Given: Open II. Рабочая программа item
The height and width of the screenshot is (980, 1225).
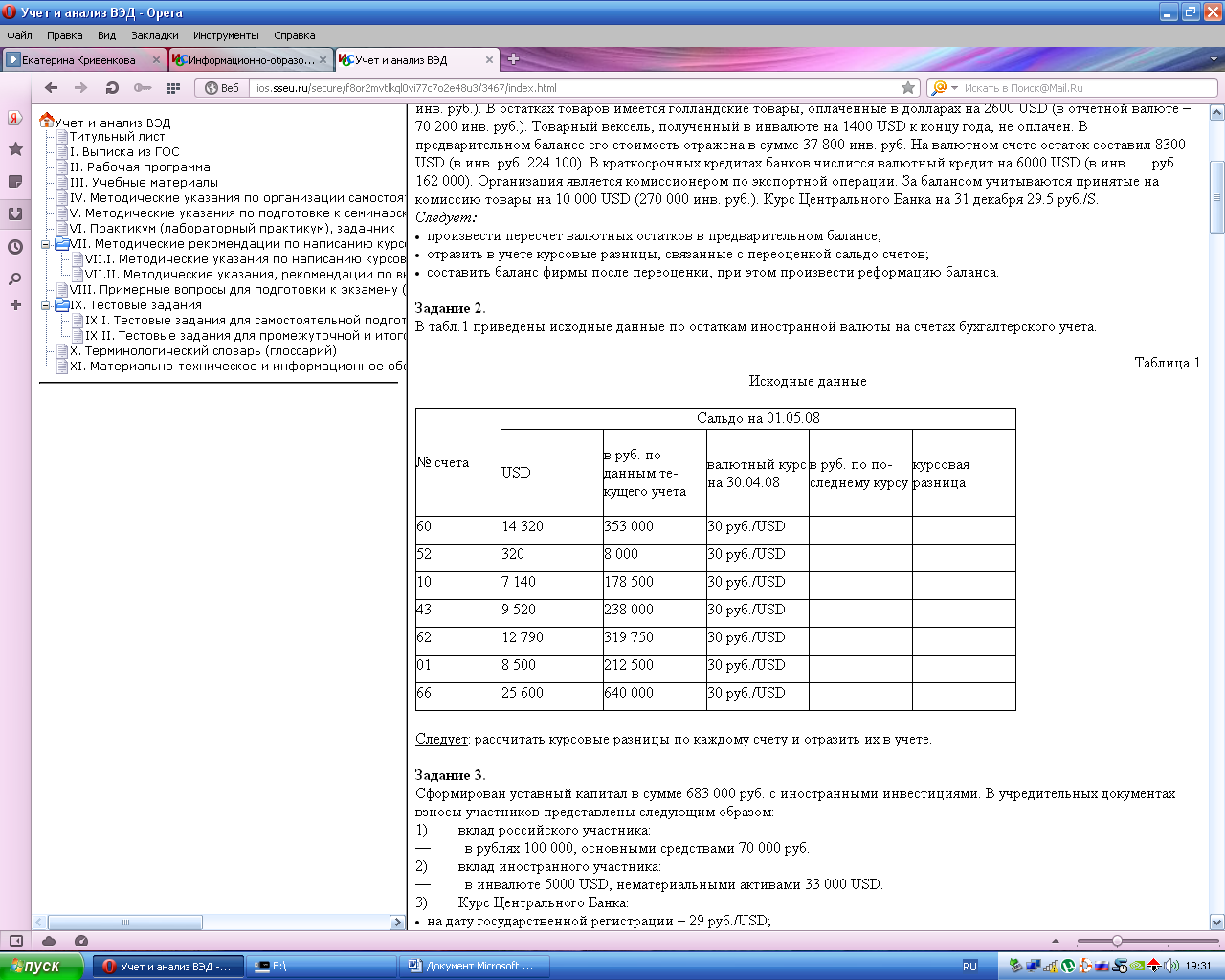Looking at the screenshot, I should 140,167.
